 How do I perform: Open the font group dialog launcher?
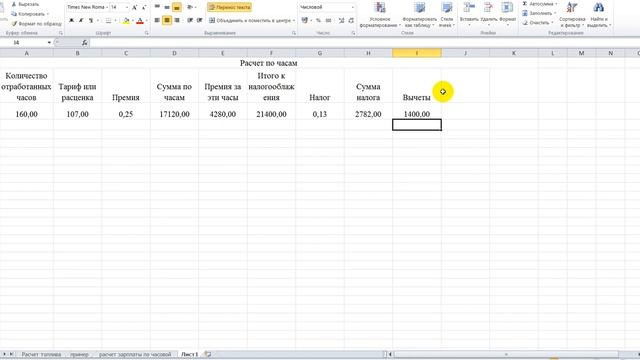coord(147,33)
